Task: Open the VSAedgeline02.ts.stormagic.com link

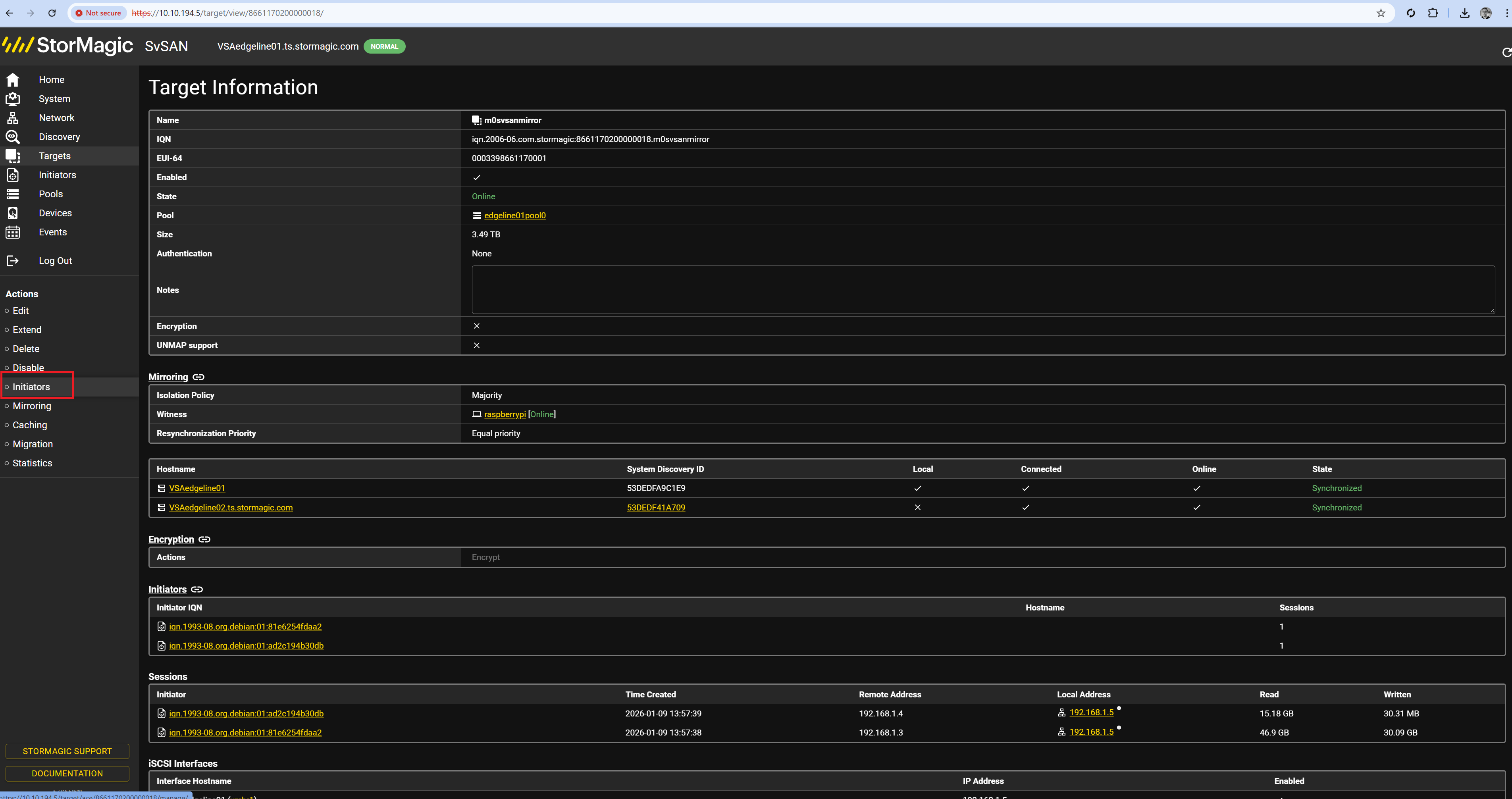Action: click(231, 508)
